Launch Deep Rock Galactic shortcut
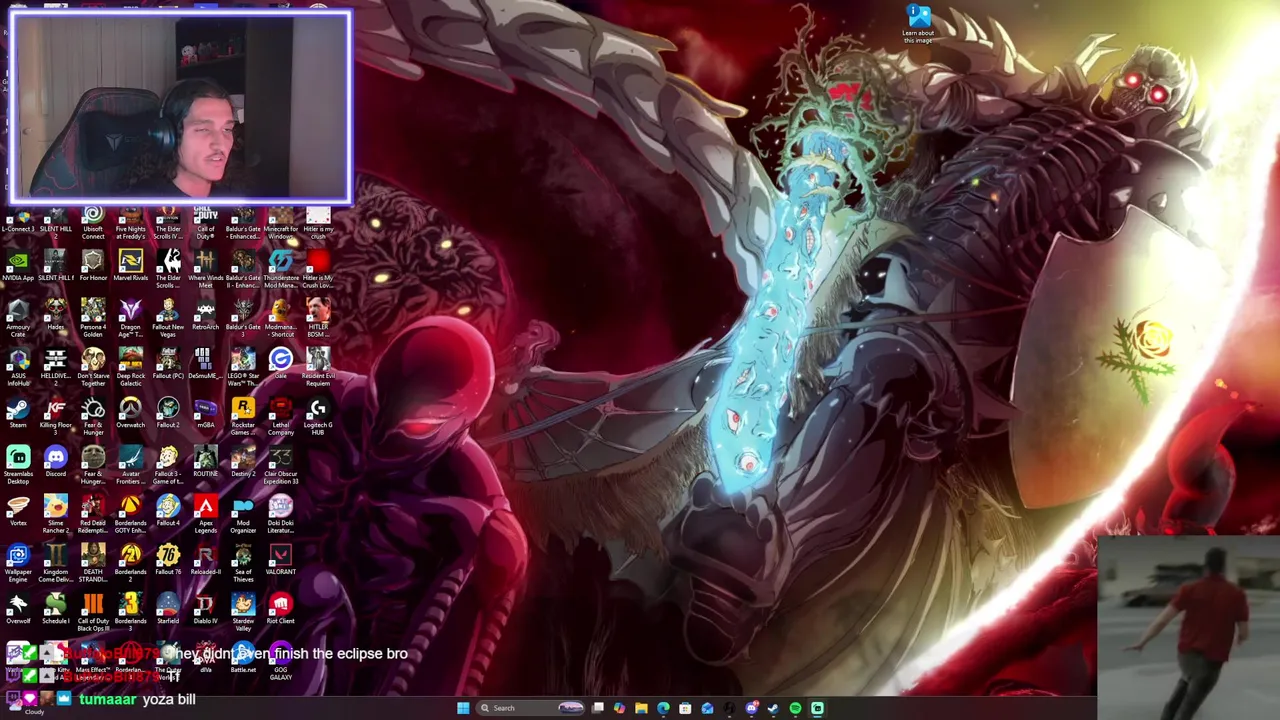 [x=130, y=366]
